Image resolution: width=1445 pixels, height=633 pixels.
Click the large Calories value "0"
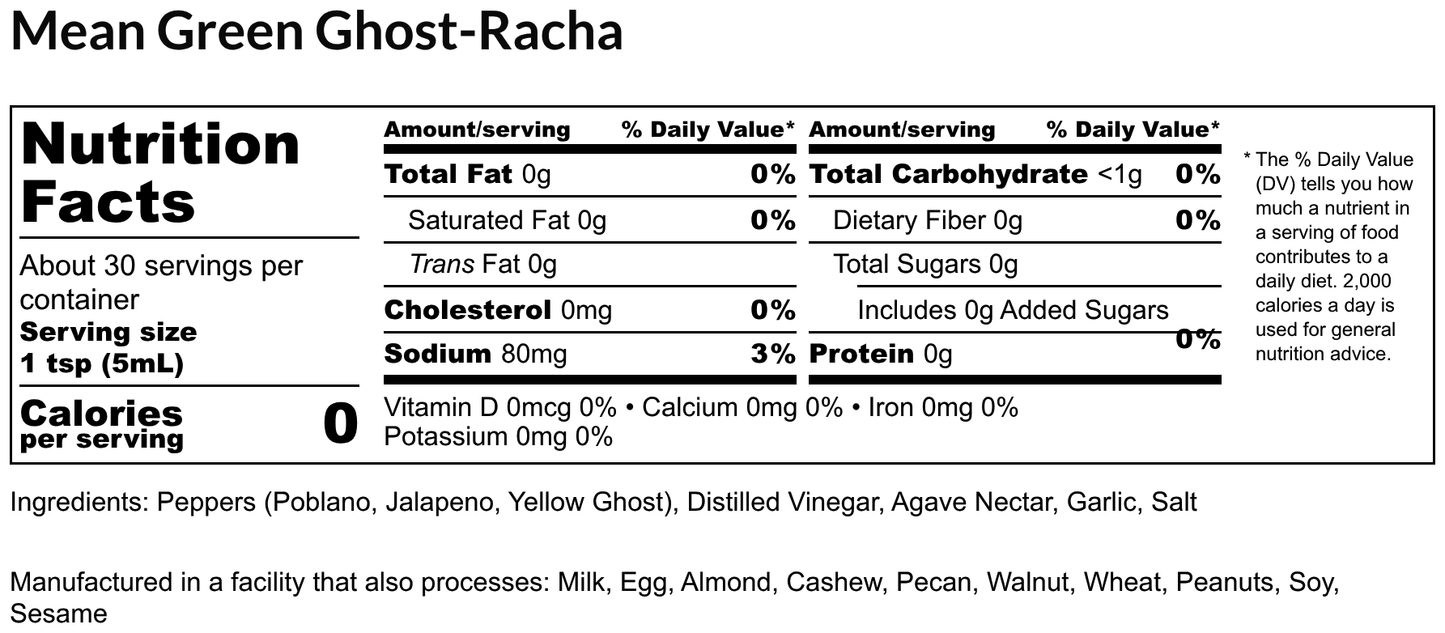[x=340, y=424]
